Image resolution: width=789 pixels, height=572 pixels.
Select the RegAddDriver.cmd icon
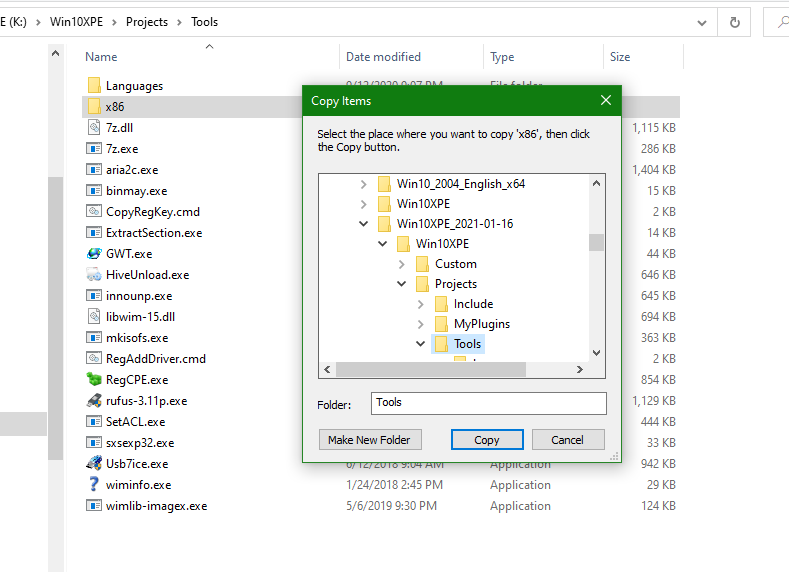[x=94, y=358]
